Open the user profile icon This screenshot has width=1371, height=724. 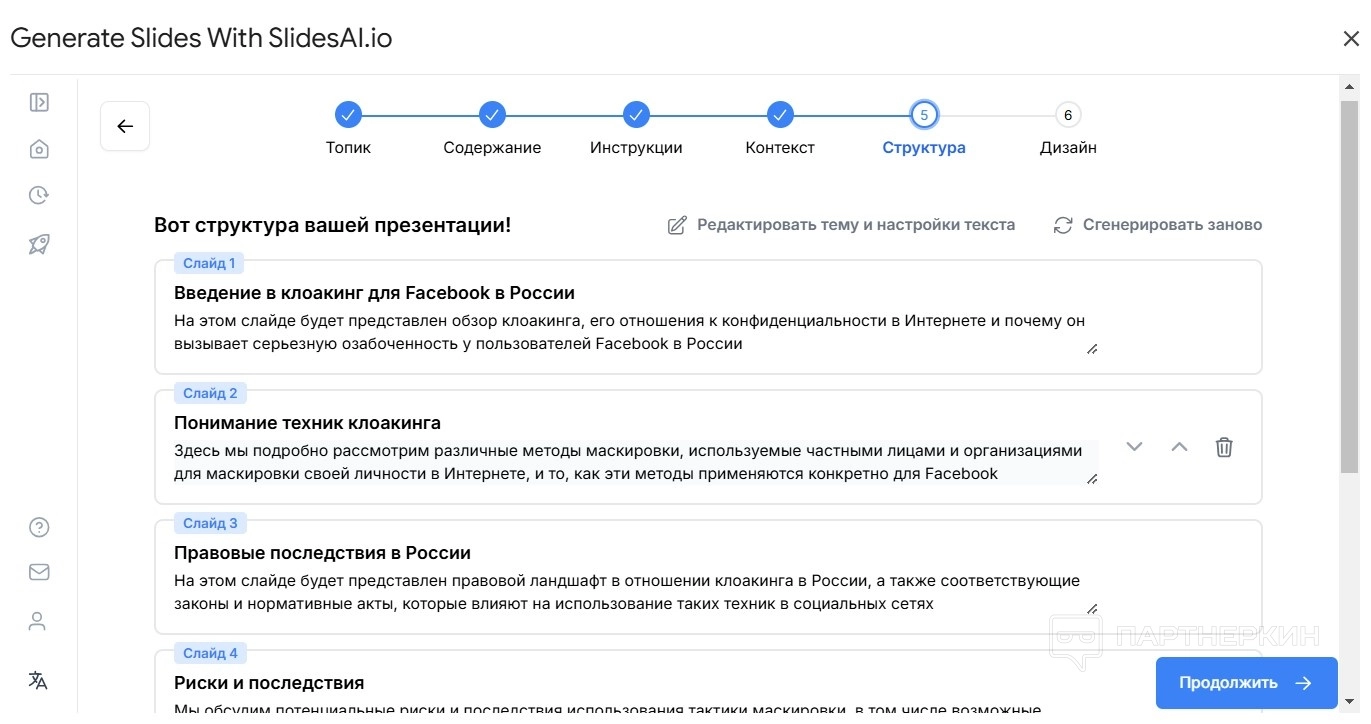(38, 621)
